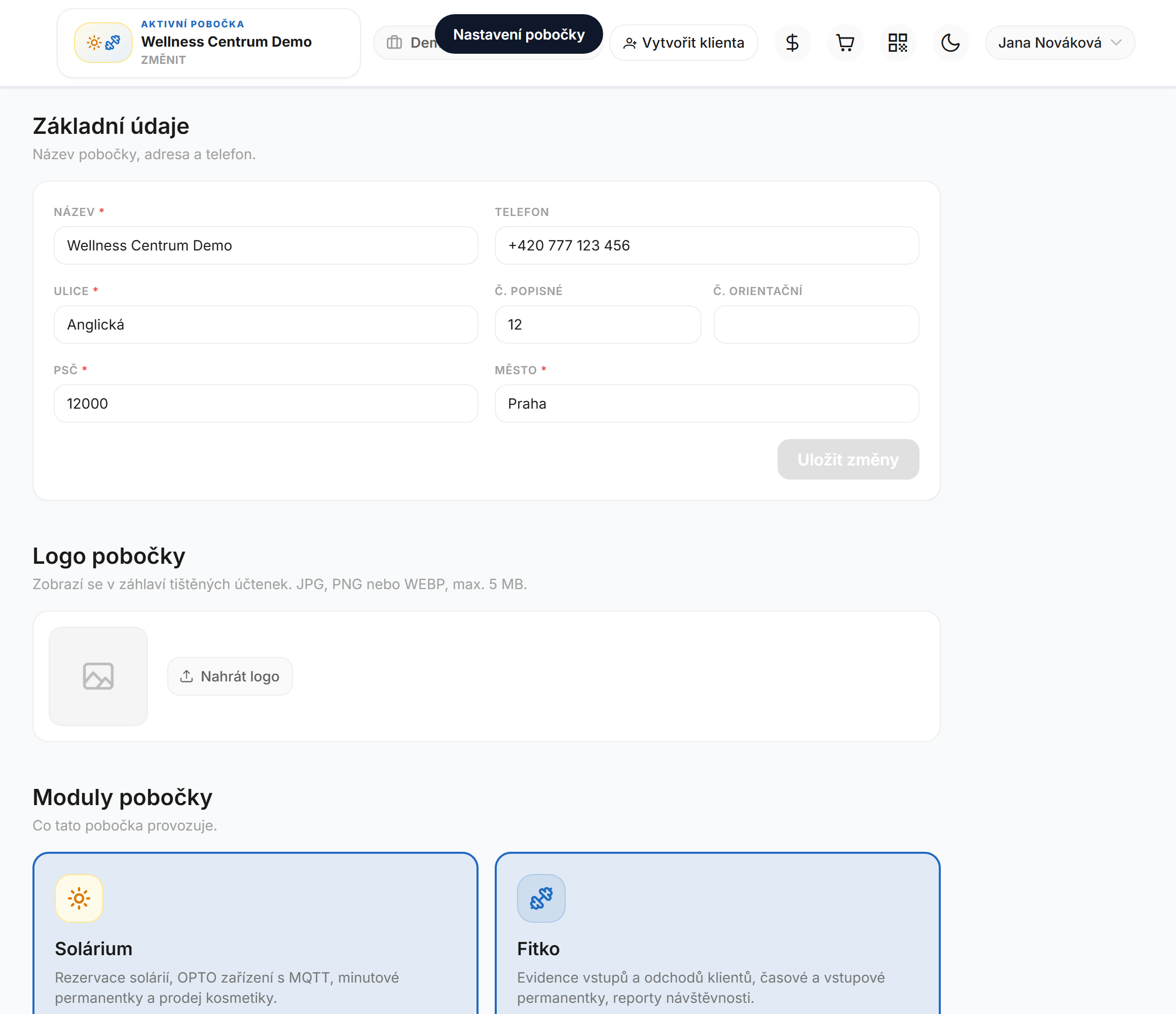Focus the Ulice input field

[266, 325]
